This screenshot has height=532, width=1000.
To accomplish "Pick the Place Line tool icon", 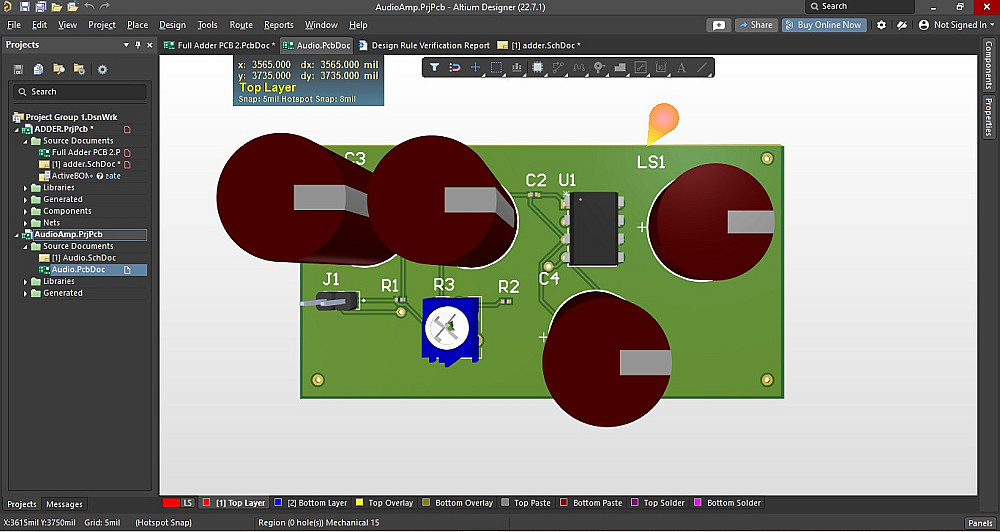I will pyautogui.click(x=702, y=67).
